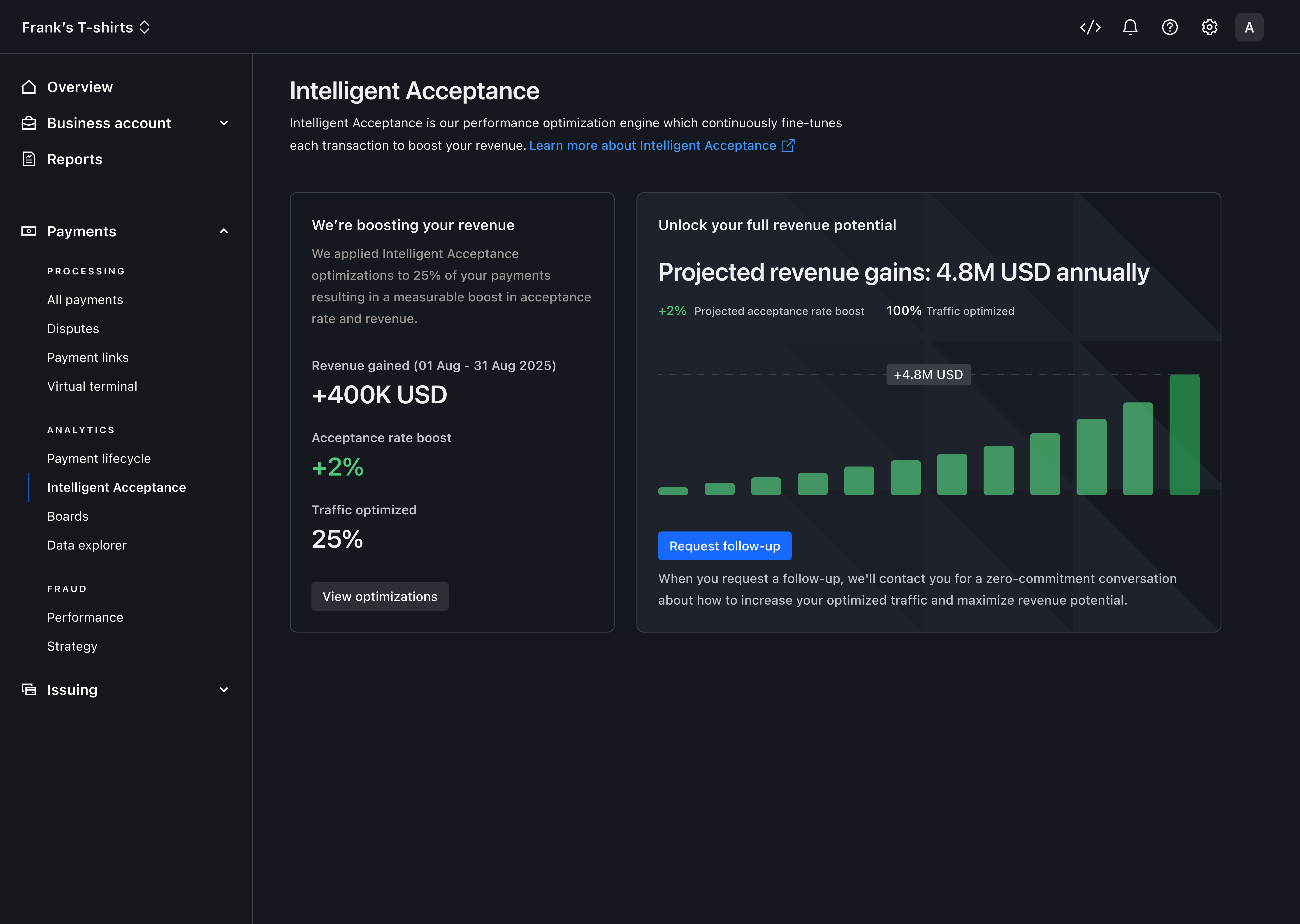Click the Issuing cards icon

(x=29, y=690)
